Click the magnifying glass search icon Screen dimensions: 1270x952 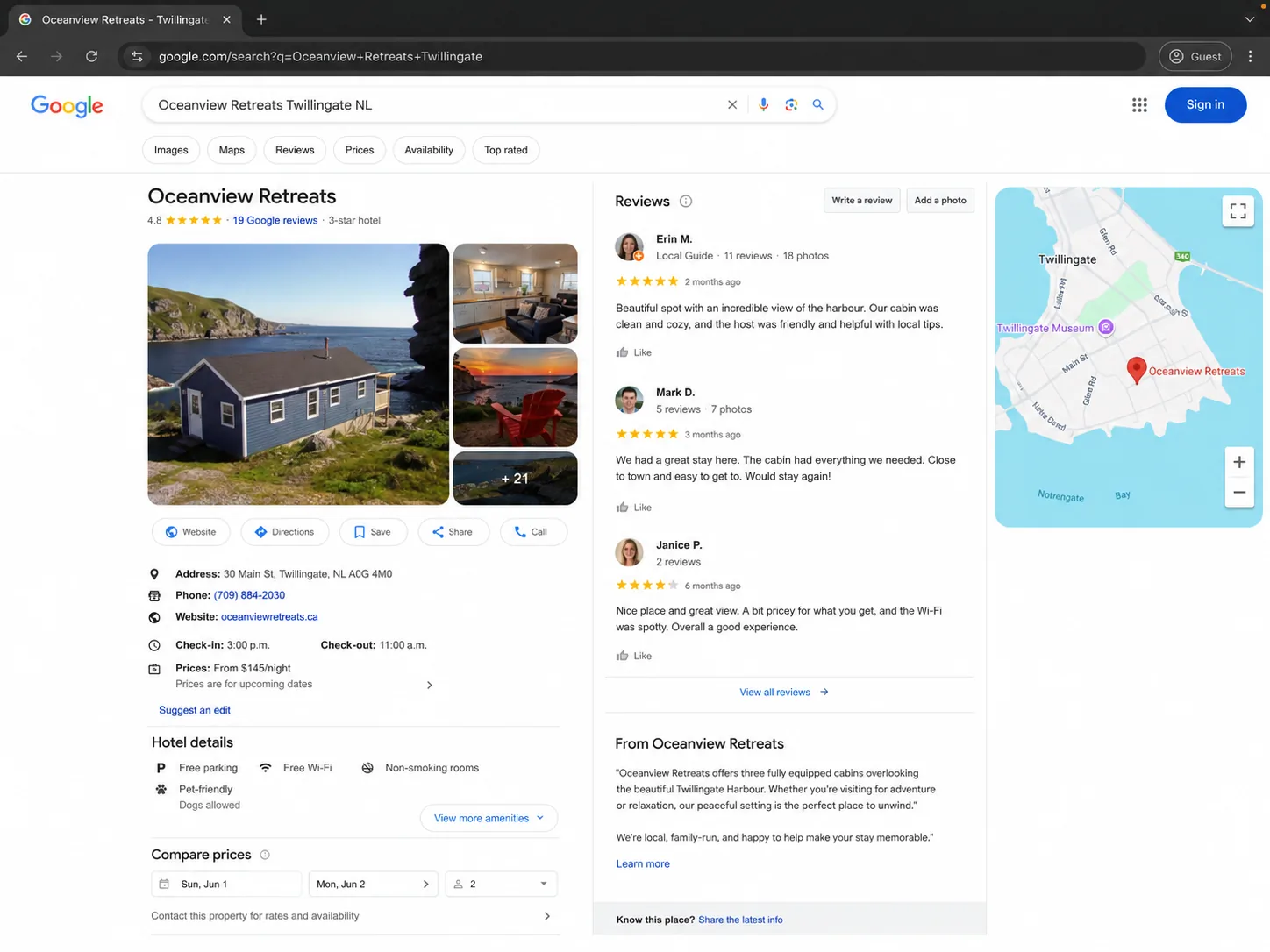[817, 104]
